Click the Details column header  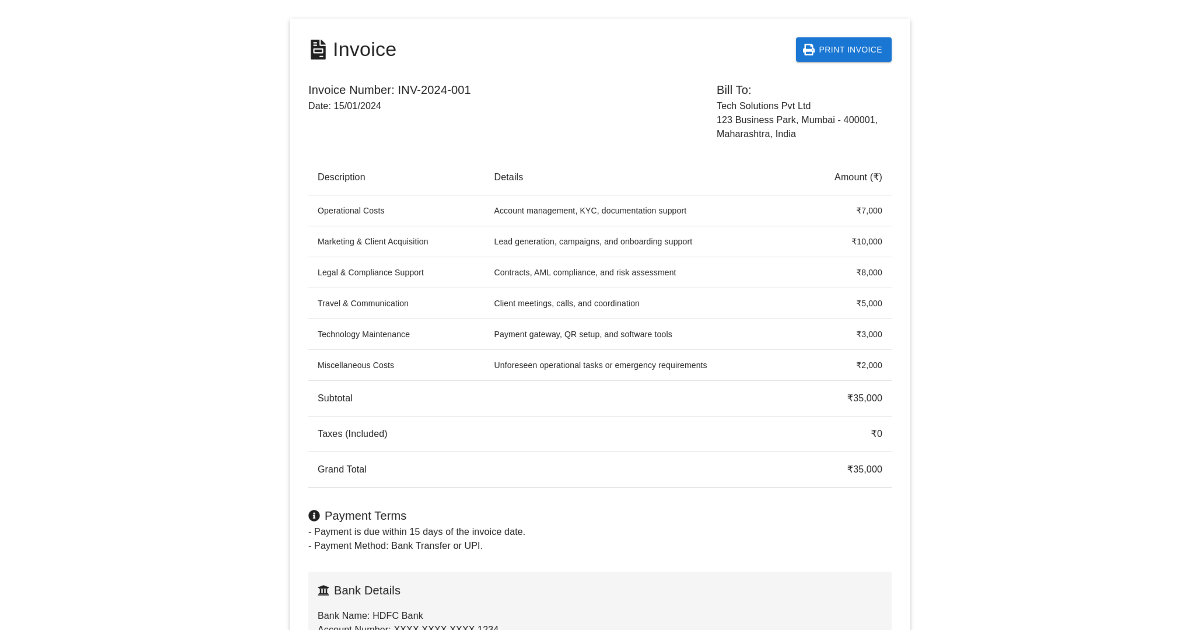(x=508, y=177)
